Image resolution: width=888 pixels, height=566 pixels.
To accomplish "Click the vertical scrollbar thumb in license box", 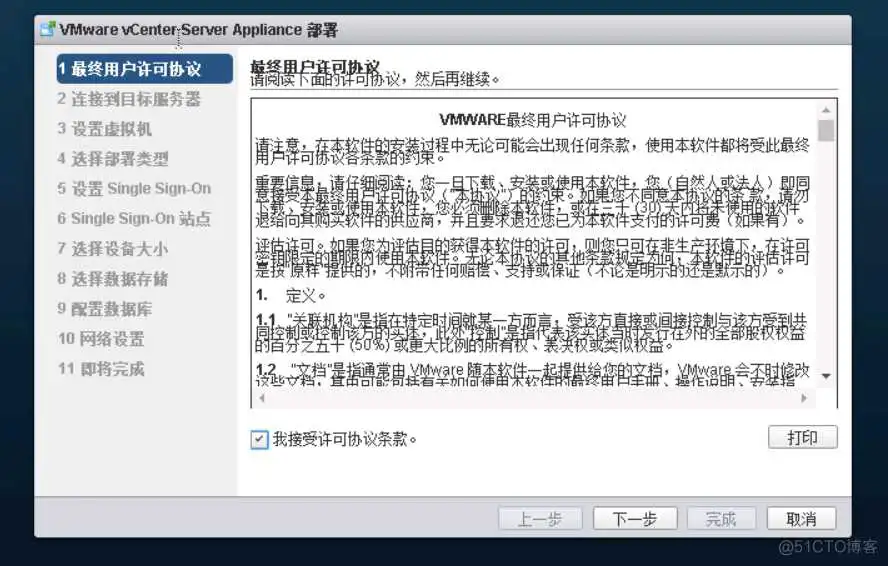I will 826,130.
